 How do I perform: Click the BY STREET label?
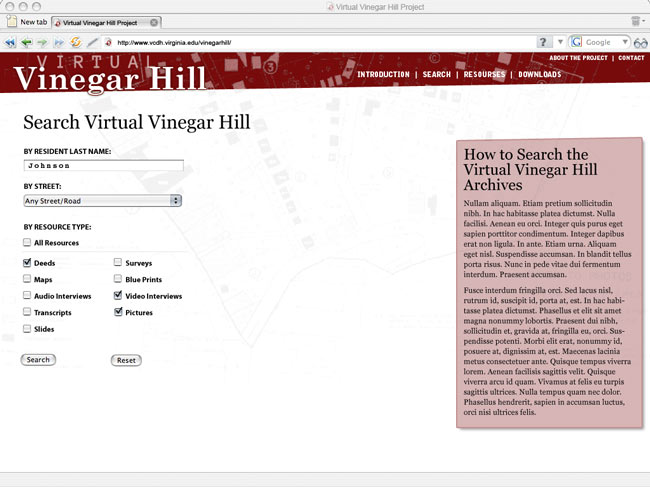[x=42, y=187]
